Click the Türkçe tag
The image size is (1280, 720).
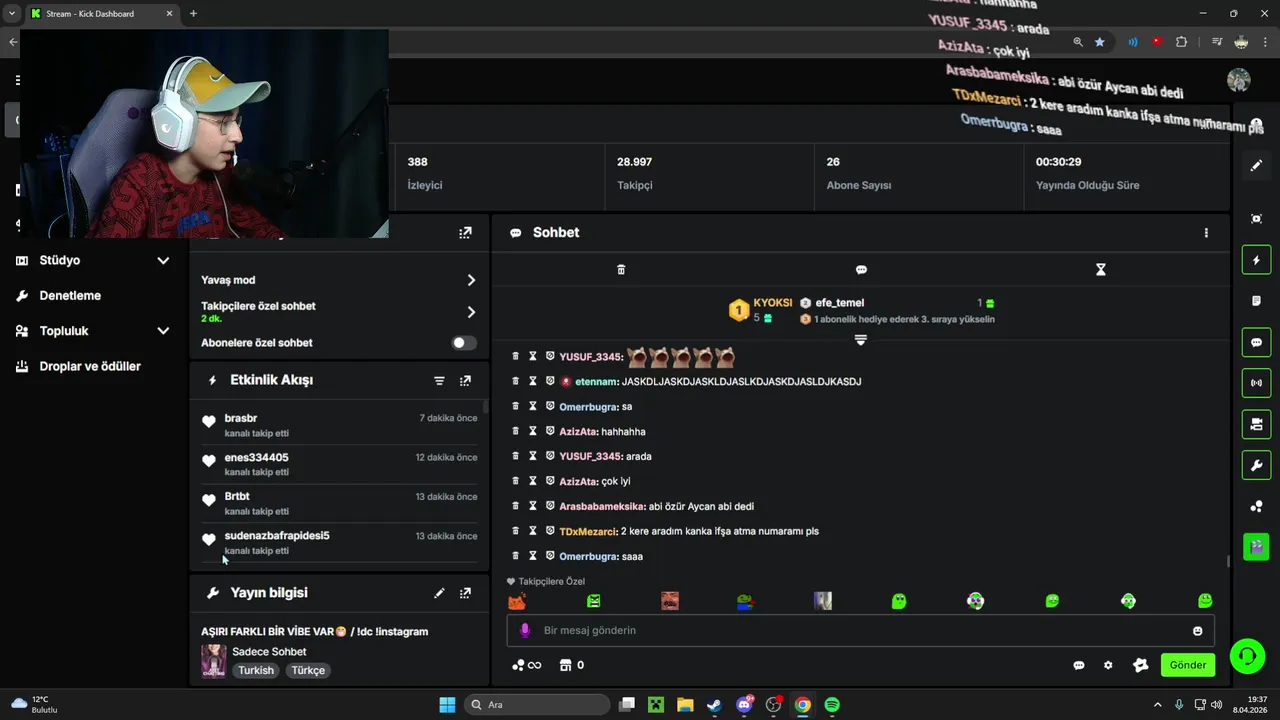click(x=308, y=671)
